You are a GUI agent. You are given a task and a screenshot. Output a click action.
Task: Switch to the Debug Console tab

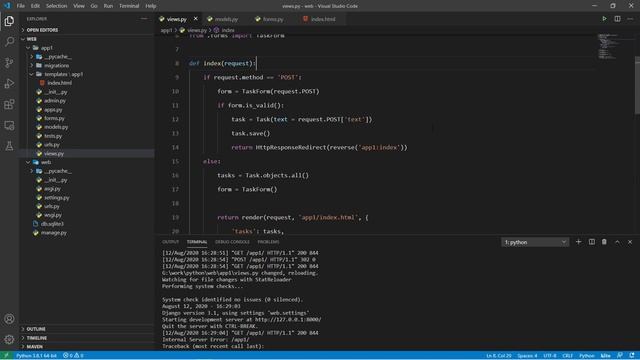(x=232, y=242)
